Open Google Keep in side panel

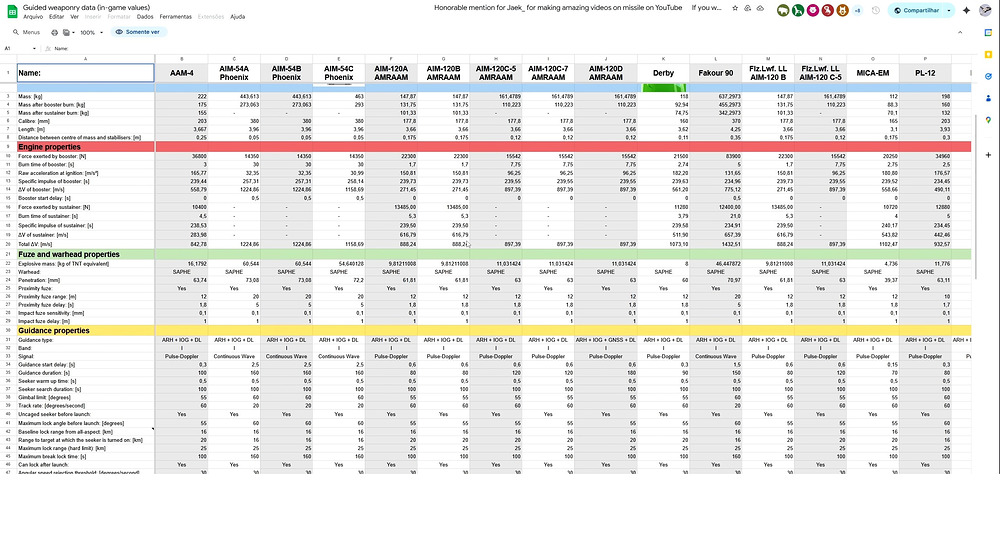988,52
